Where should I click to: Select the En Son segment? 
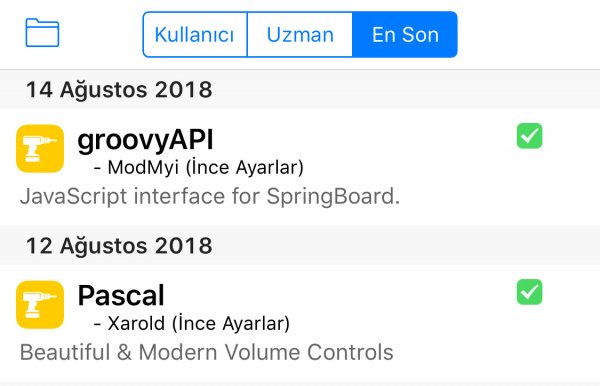click(x=405, y=34)
